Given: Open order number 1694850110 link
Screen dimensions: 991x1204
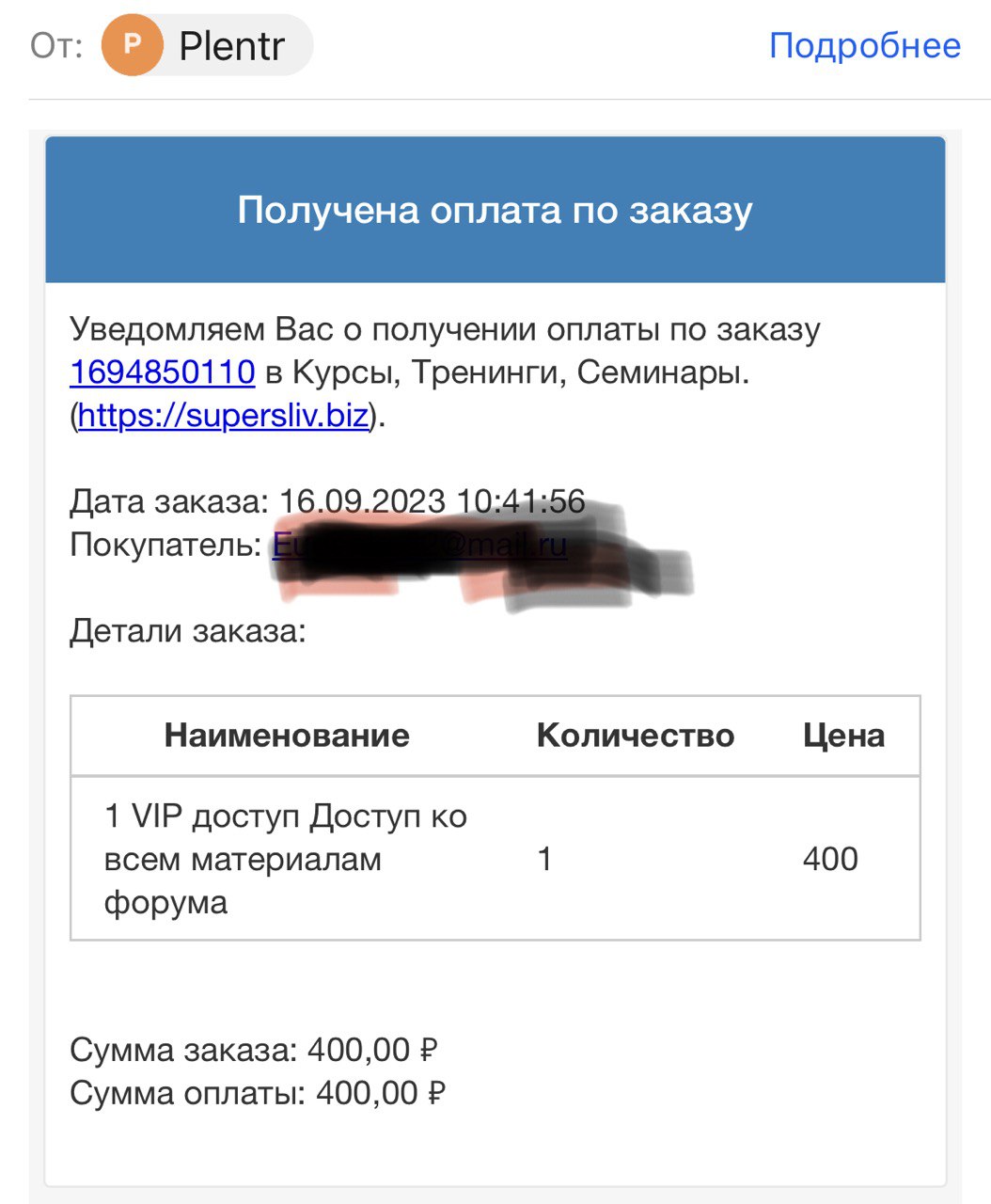Looking at the screenshot, I should click(x=163, y=372).
